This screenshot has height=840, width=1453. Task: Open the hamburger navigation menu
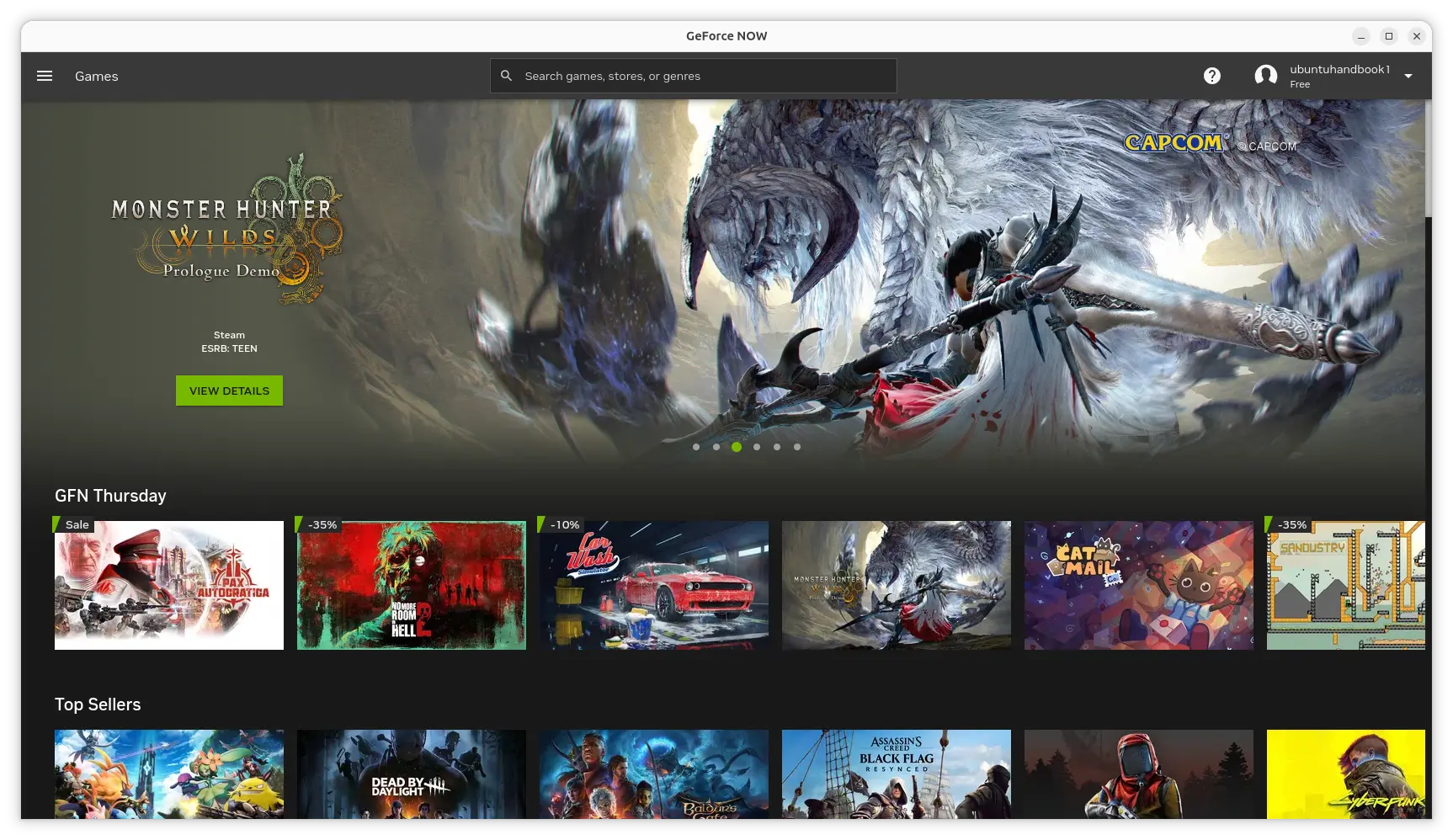pos(45,76)
